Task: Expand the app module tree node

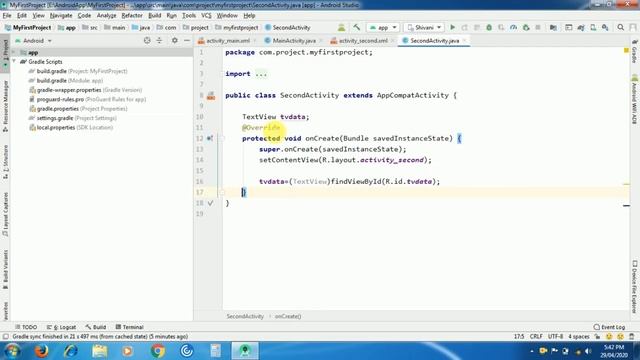Action: (14, 52)
